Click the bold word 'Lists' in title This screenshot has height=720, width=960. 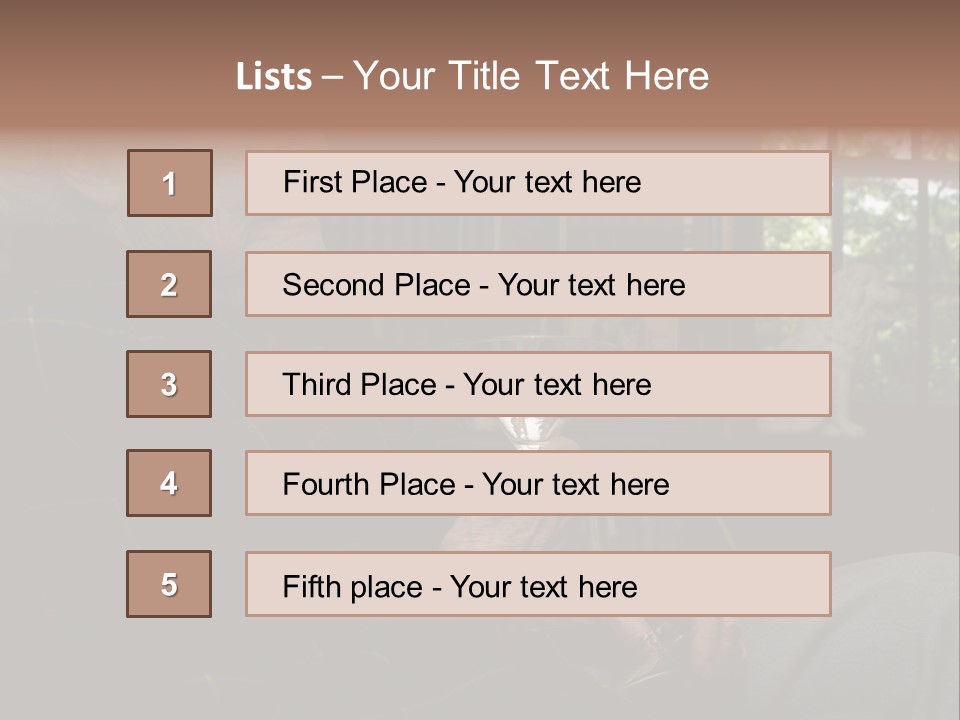tap(274, 77)
